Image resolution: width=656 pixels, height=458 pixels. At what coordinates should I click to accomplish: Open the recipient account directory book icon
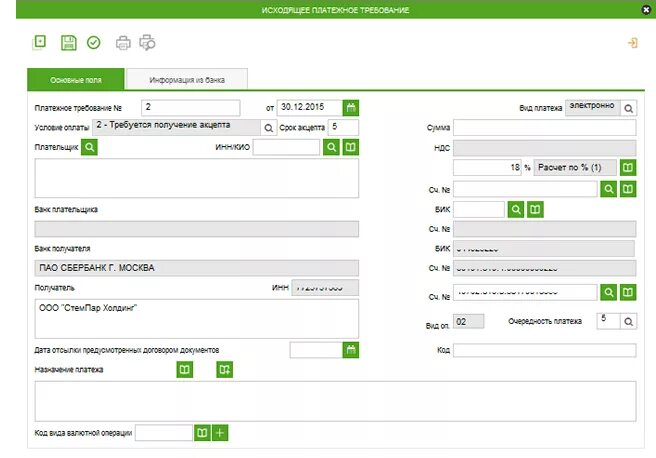[x=628, y=292]
